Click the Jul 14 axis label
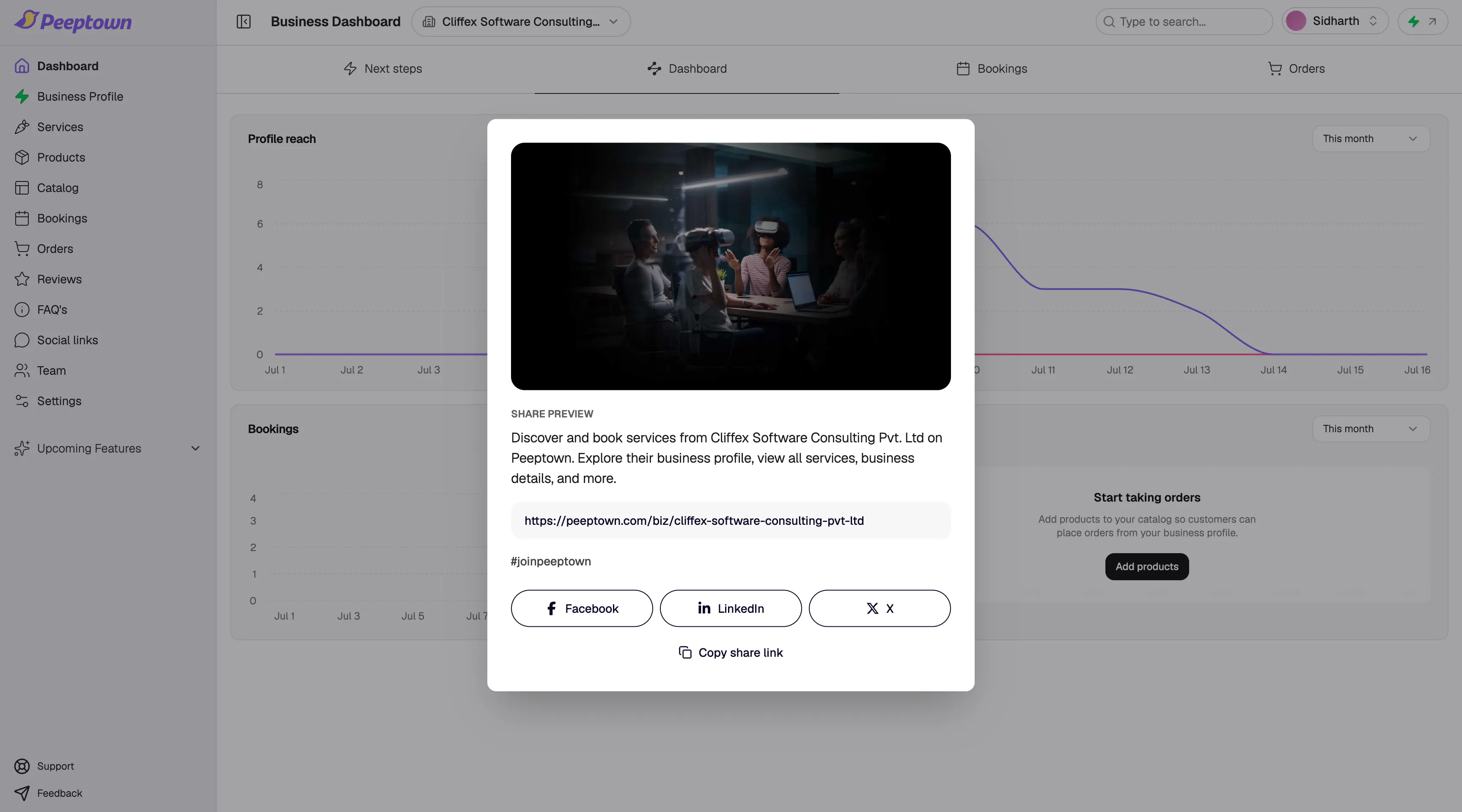Viewport: 1462px width, 812px height. [1273, 370]
